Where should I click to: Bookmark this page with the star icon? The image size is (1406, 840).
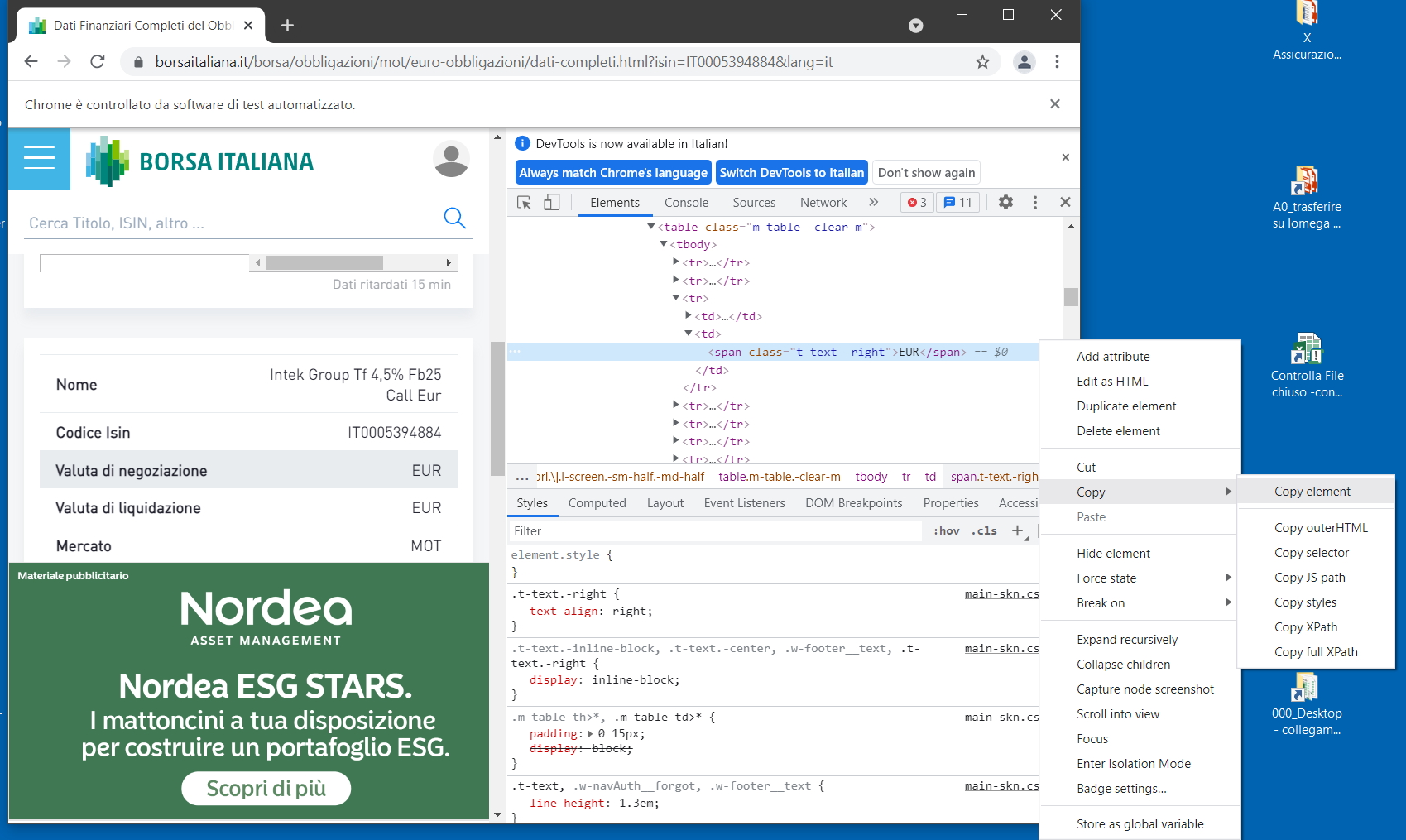click(x=982, y=62)
